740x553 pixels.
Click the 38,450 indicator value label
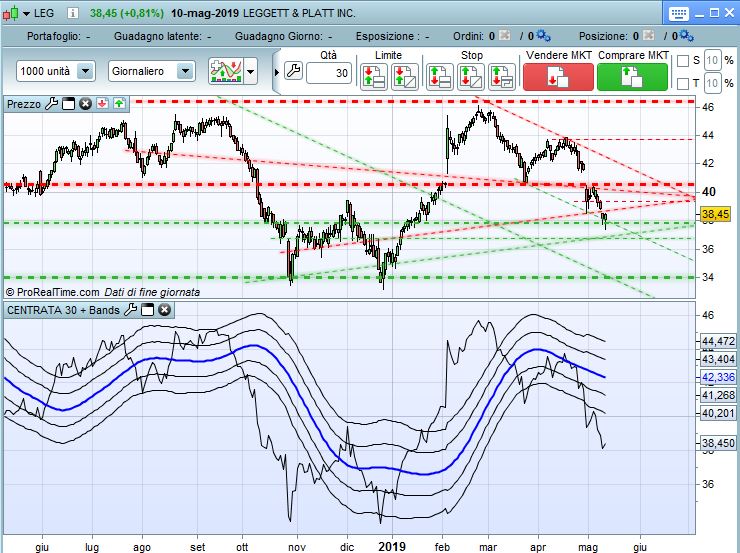click(718, 443)
